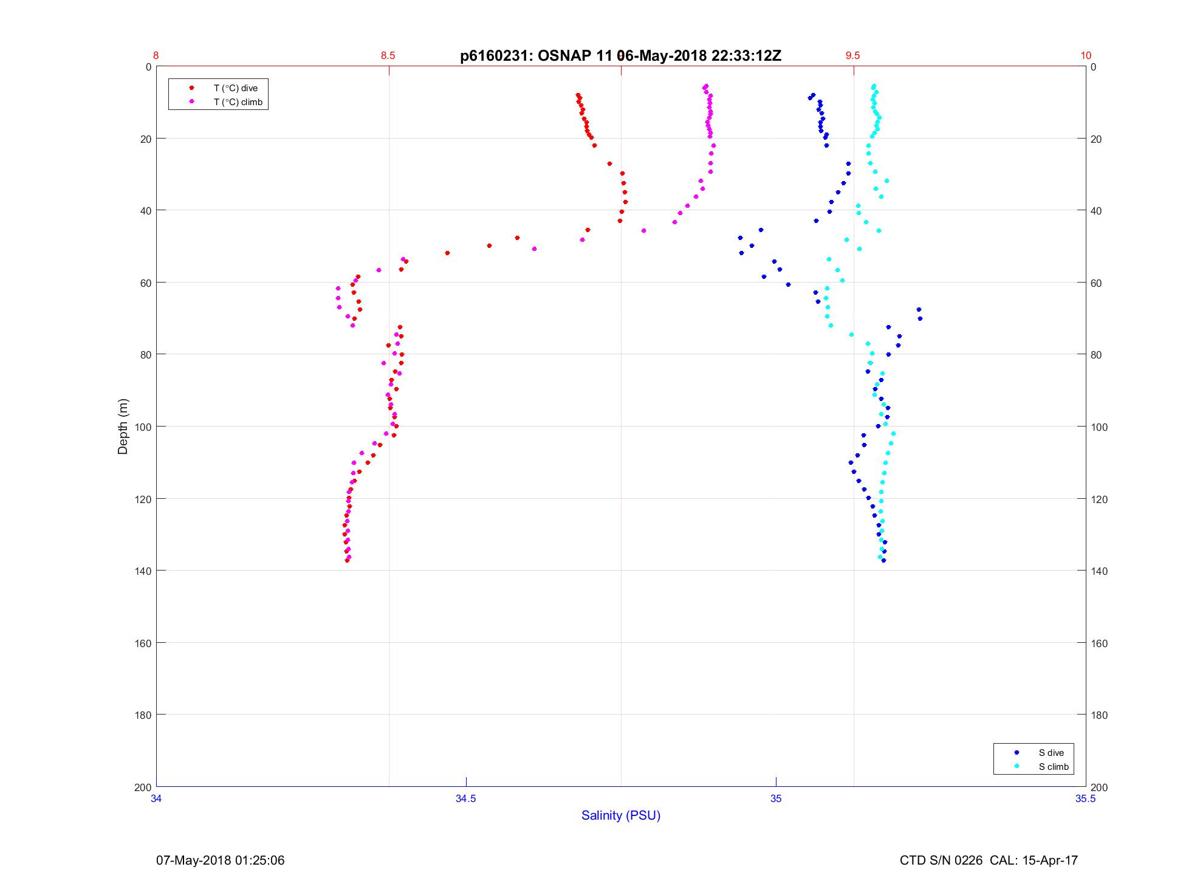
Task: Click the blue "34.5" salinity tick label
Action: click(466, 799)
